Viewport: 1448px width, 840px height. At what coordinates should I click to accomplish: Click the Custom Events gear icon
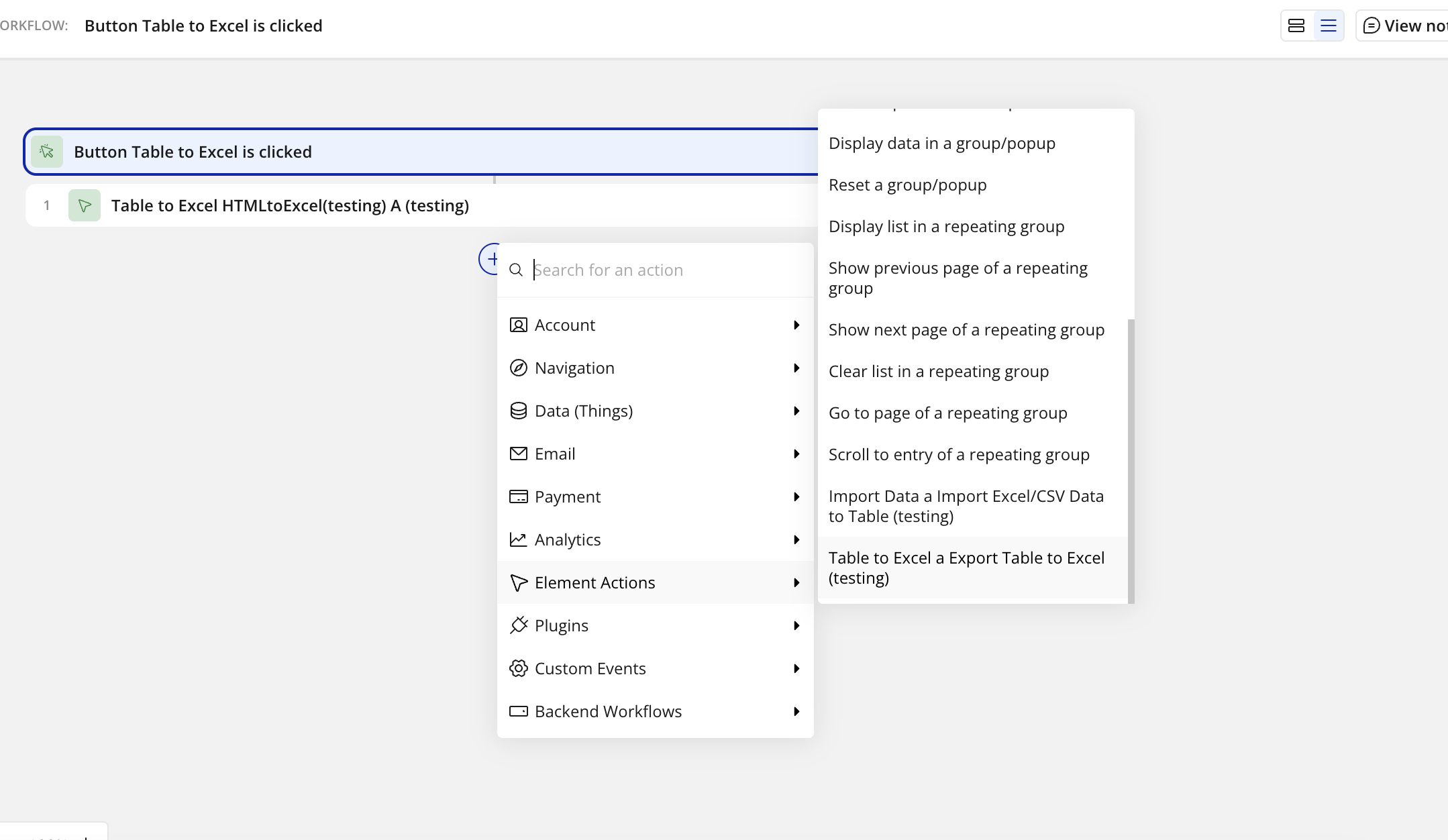point(518,669)
